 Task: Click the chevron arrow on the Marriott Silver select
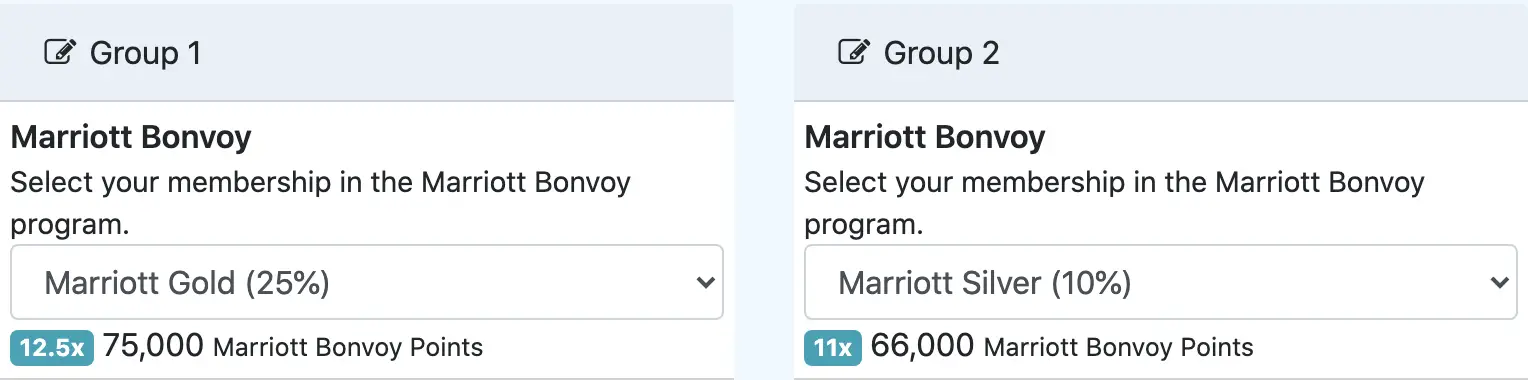pyautogui.click(x=1499, y=283)
